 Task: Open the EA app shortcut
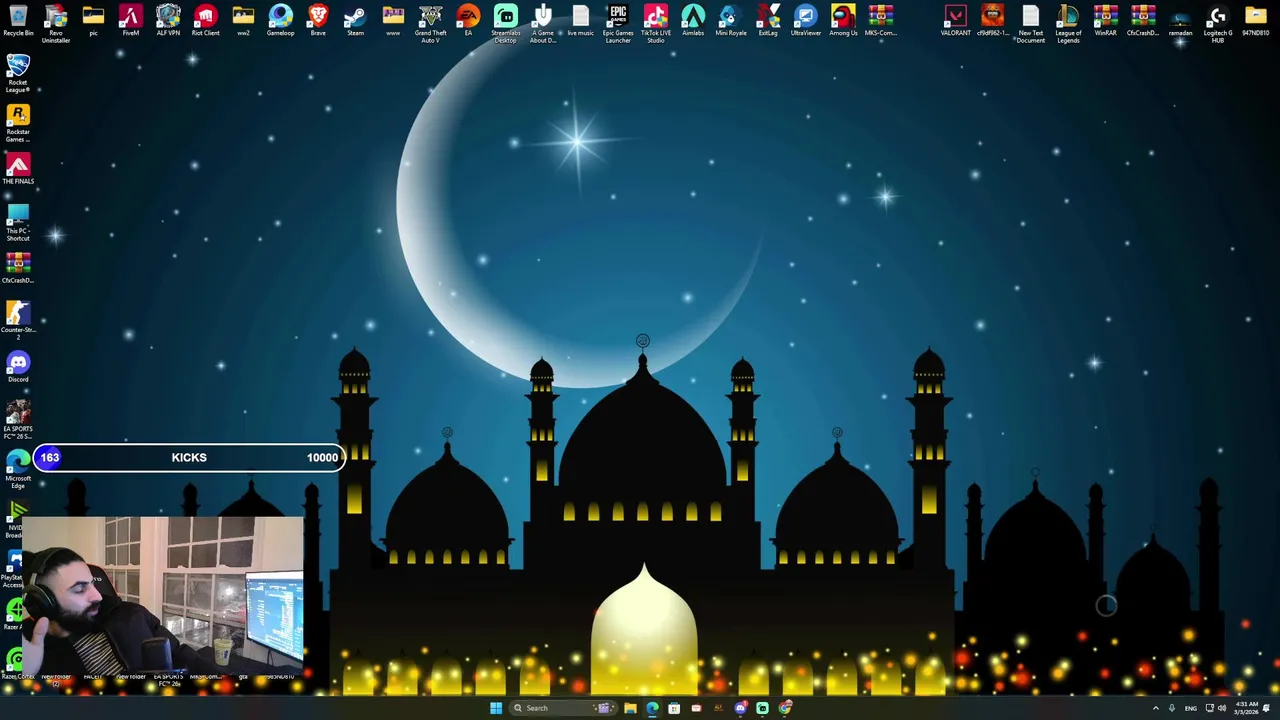pyautogui.click(x=468, y=20)
